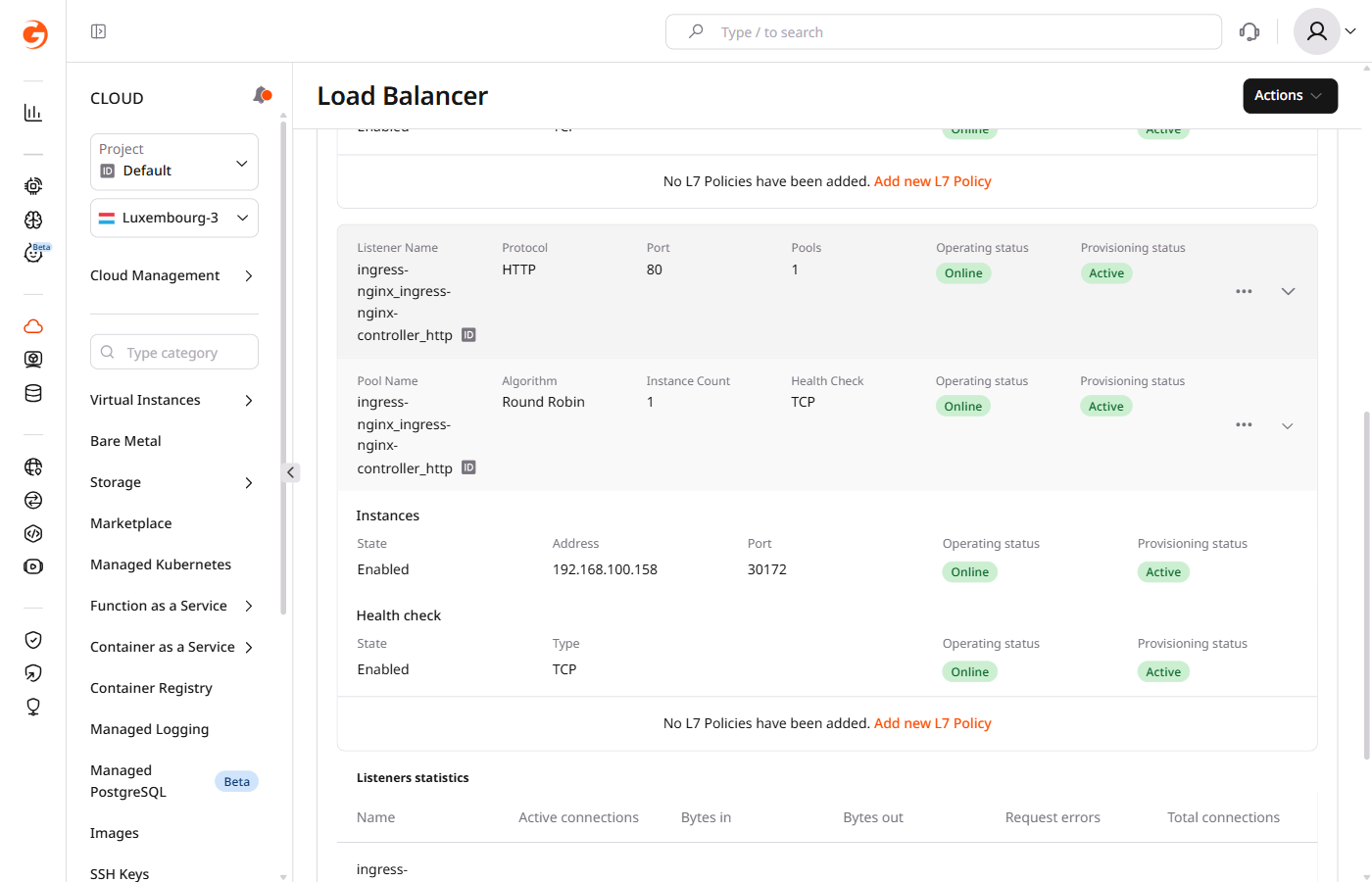Click the Bytes out column header
The width and height of the screenshot is (1372, 882).
(x=873, y=817)
